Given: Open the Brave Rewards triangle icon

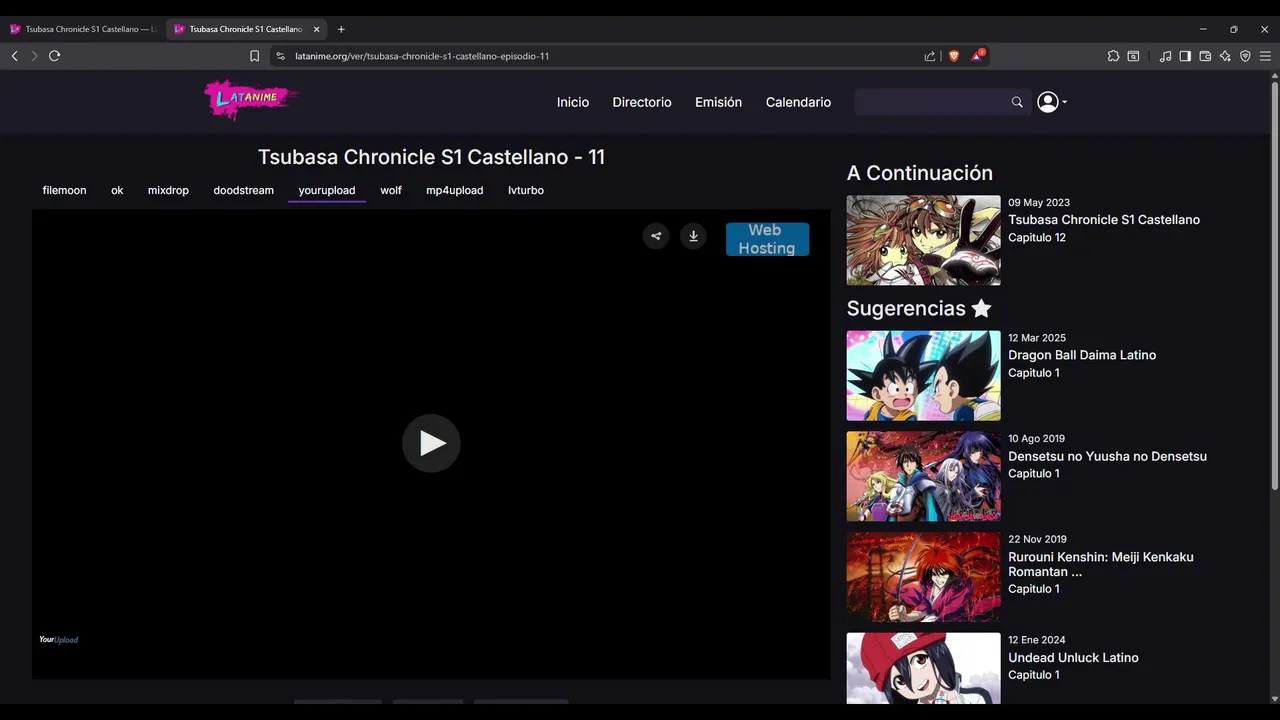Looking at the screenshot, I should point(978,56).
